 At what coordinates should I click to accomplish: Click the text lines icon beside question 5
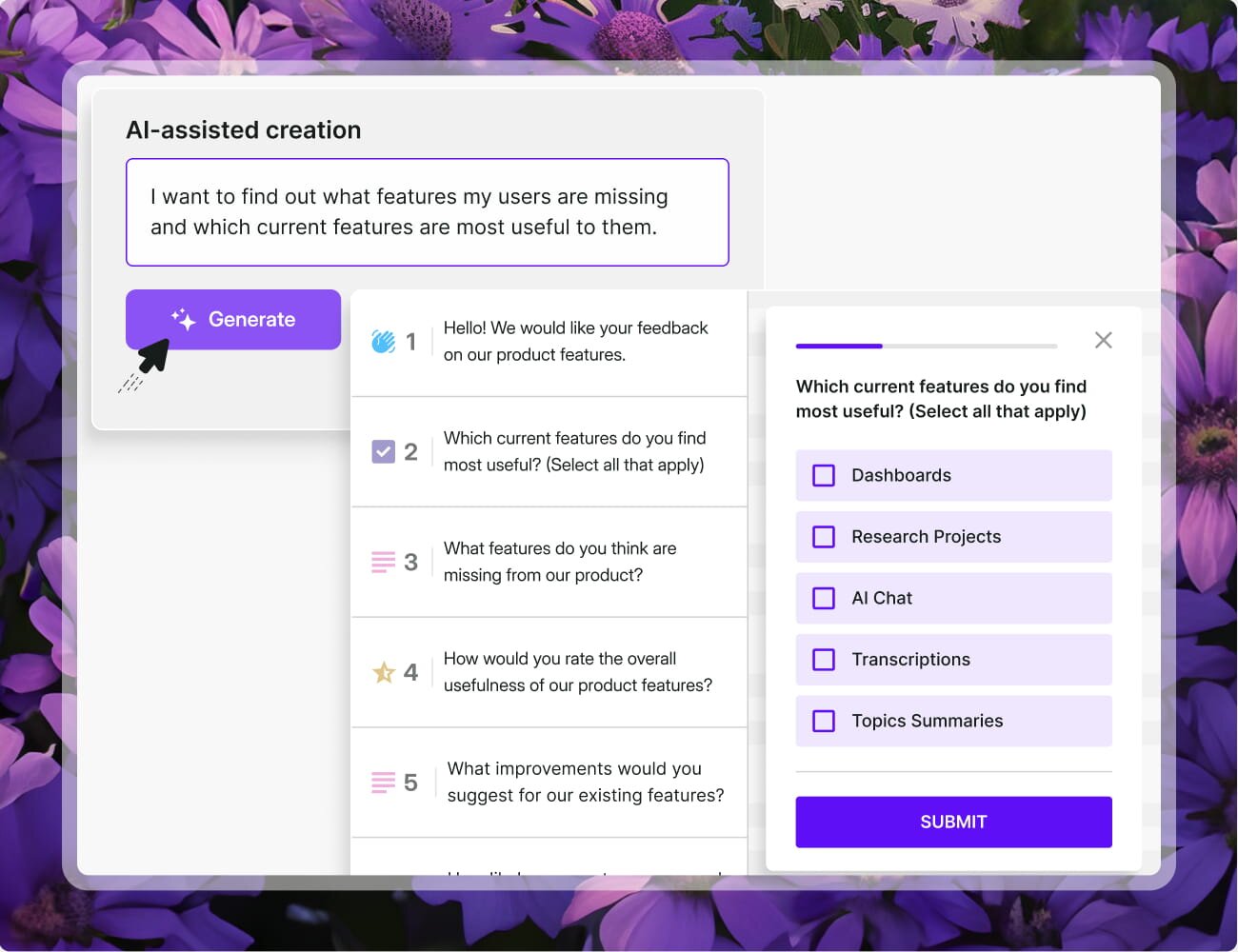point(383,782)
